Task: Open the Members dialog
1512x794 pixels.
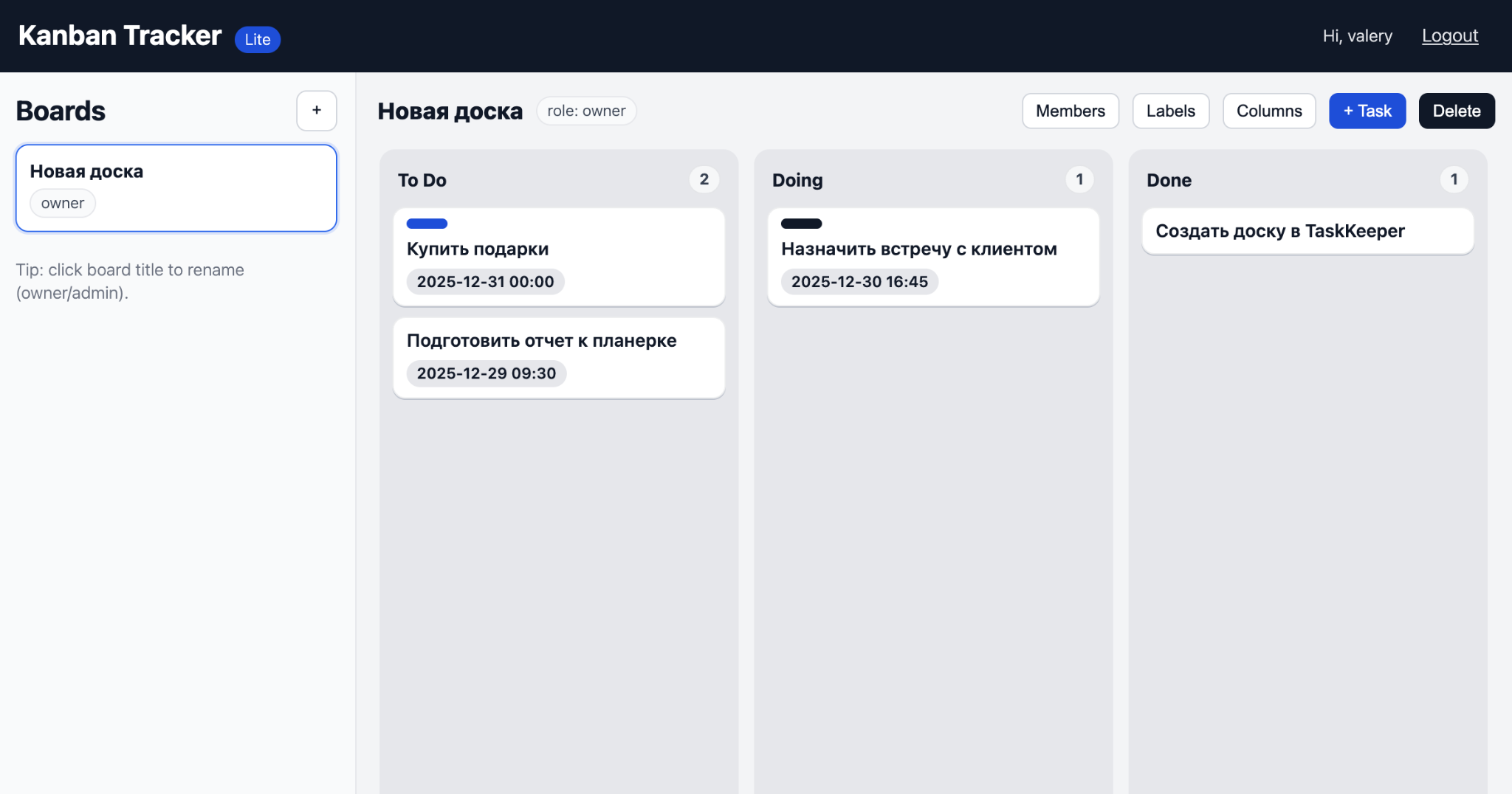Action: pos(1071,111)
